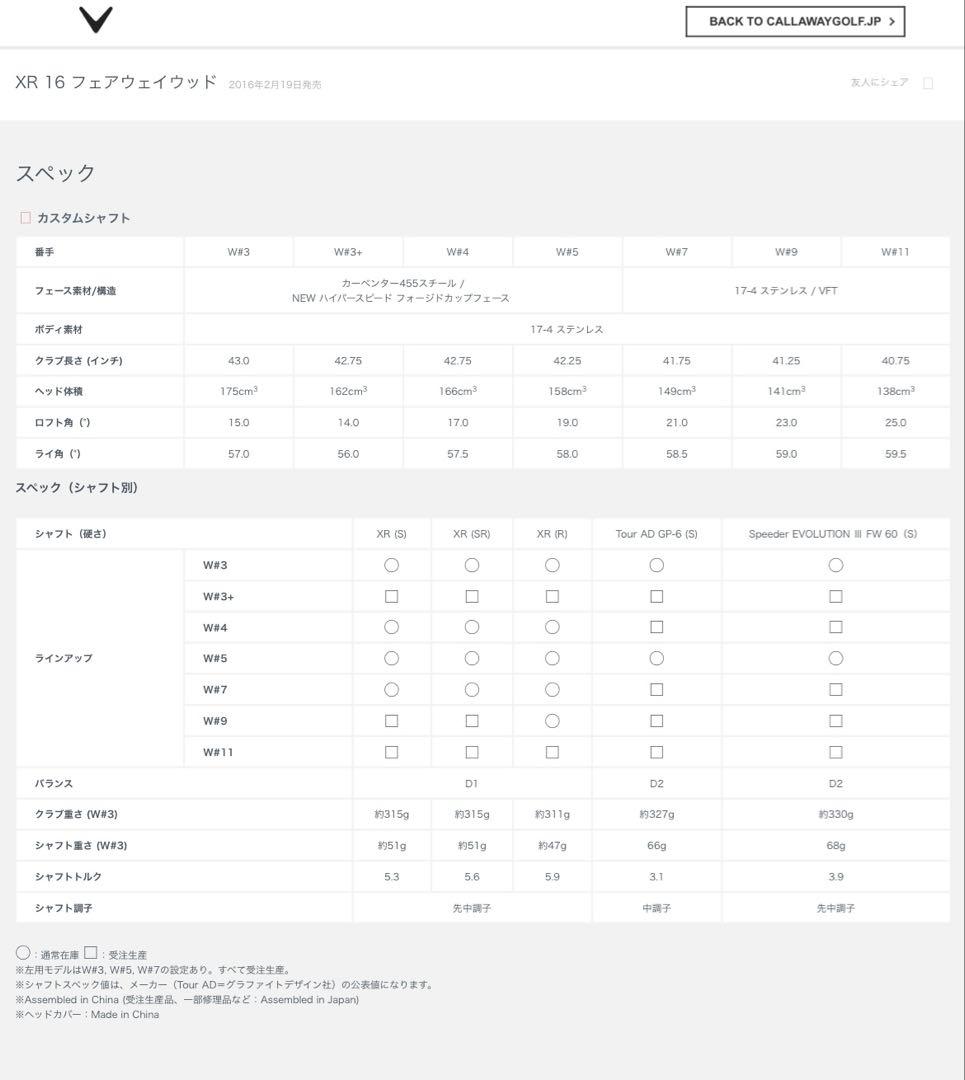965x1080 pixels.
Task: Click the share icon beside 友人にシェア
Action: (x=928, y=83)
